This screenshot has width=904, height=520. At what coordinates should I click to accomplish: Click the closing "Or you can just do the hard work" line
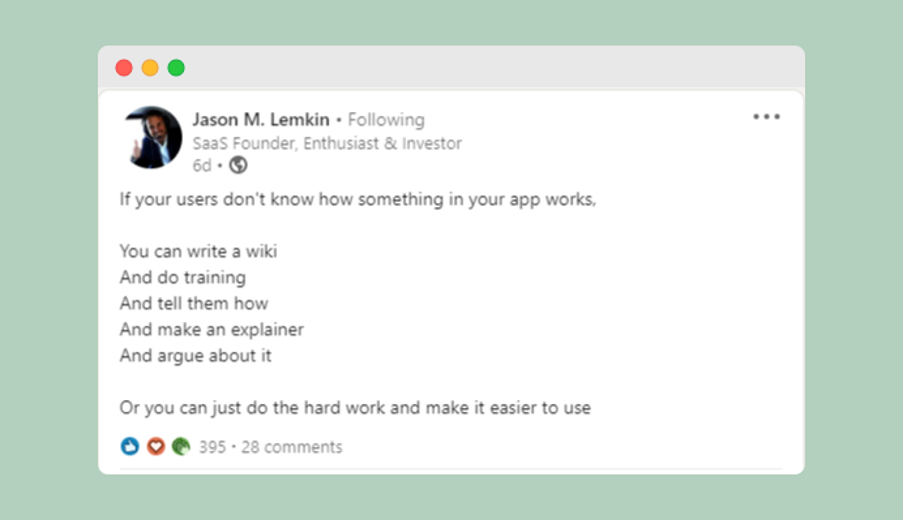(x=355, y=407)
